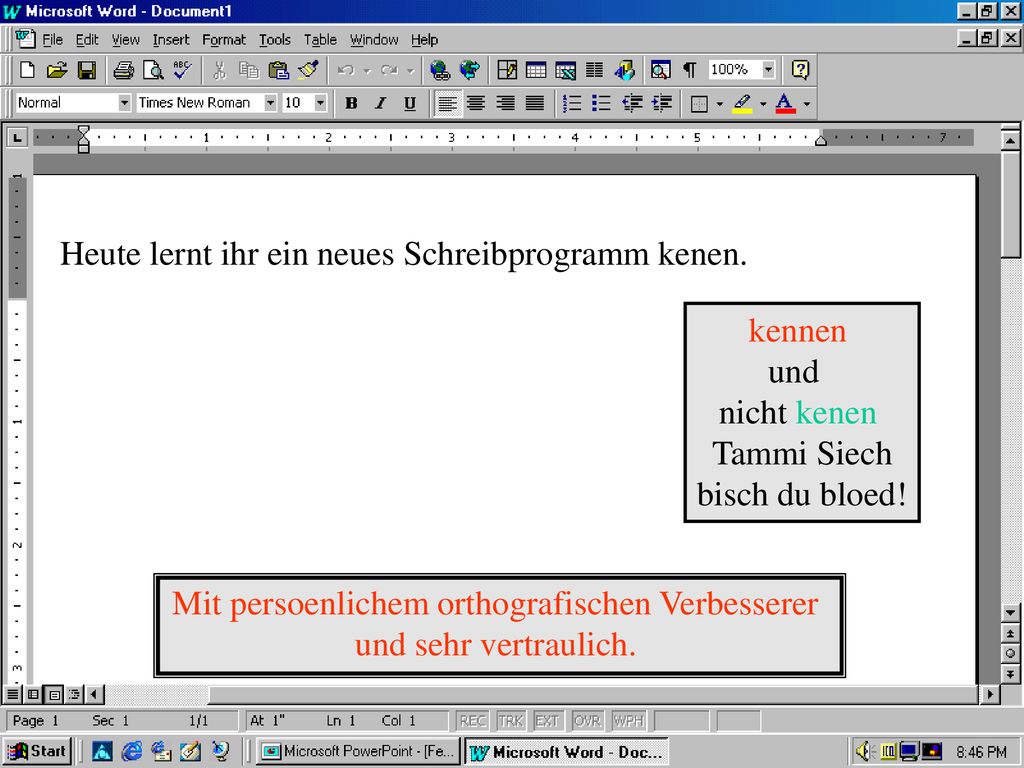Select the Microsoft Word taskbar button
Image resolution: width=1024 pixels, height=768 pixels.
click(x=567, y=752)
